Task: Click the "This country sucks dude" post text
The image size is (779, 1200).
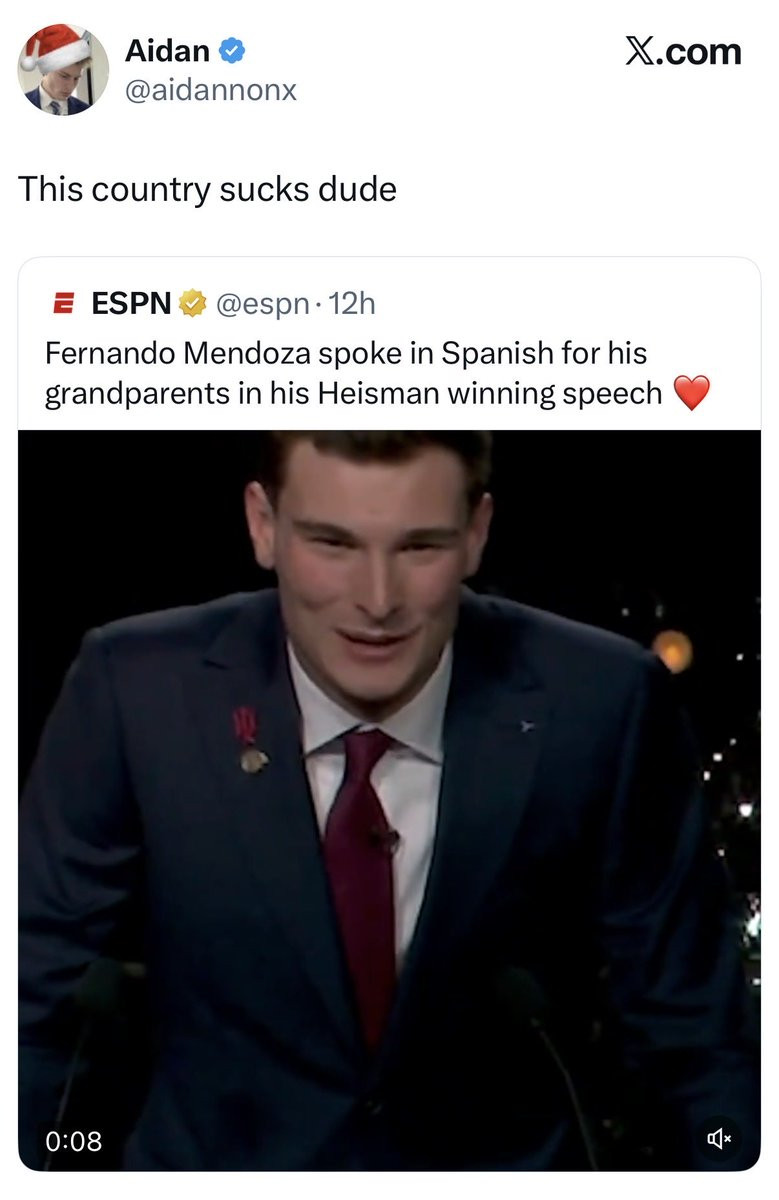Action: (207, 188)
